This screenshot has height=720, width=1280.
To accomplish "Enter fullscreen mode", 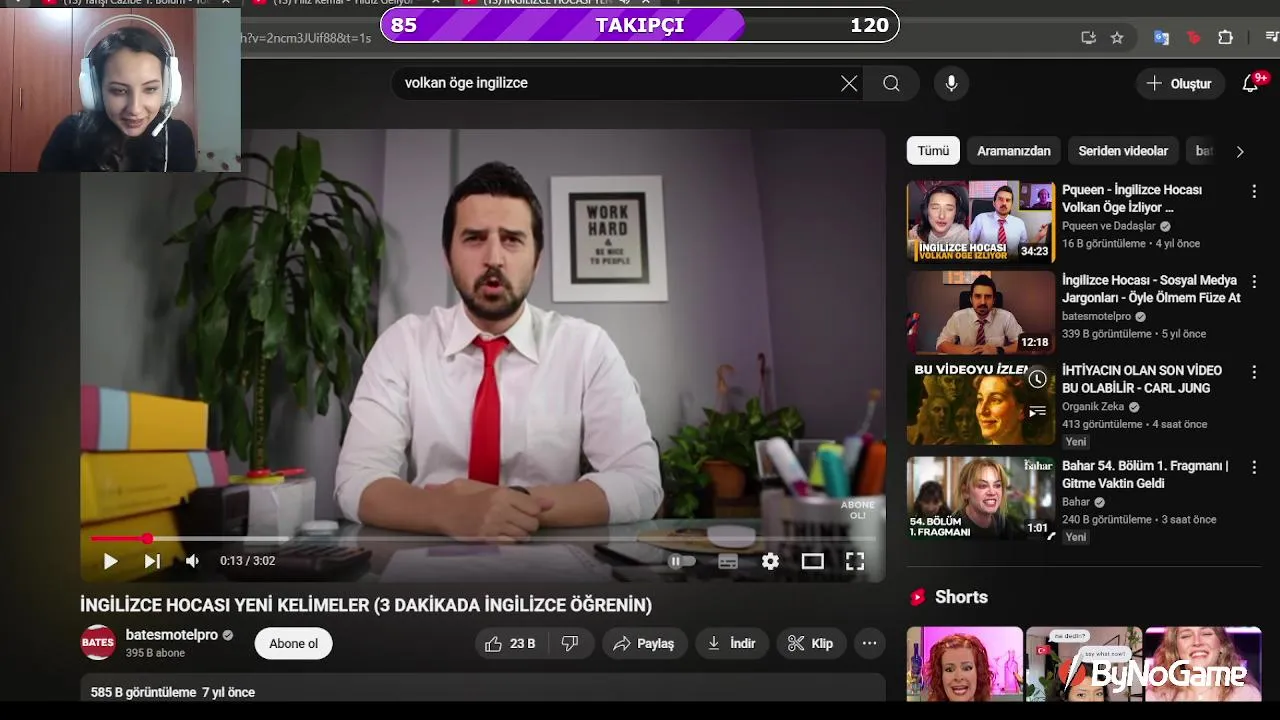I will coord(855,561).
